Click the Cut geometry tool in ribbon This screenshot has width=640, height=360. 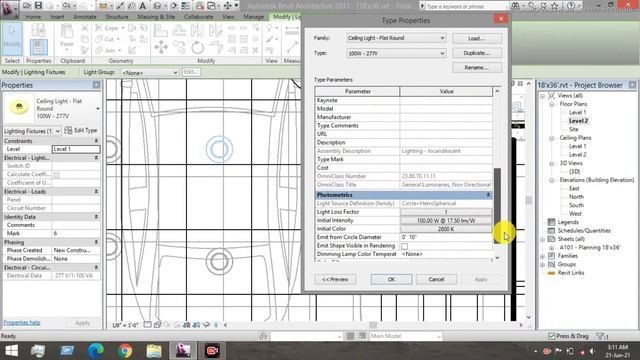pos(107,39)
